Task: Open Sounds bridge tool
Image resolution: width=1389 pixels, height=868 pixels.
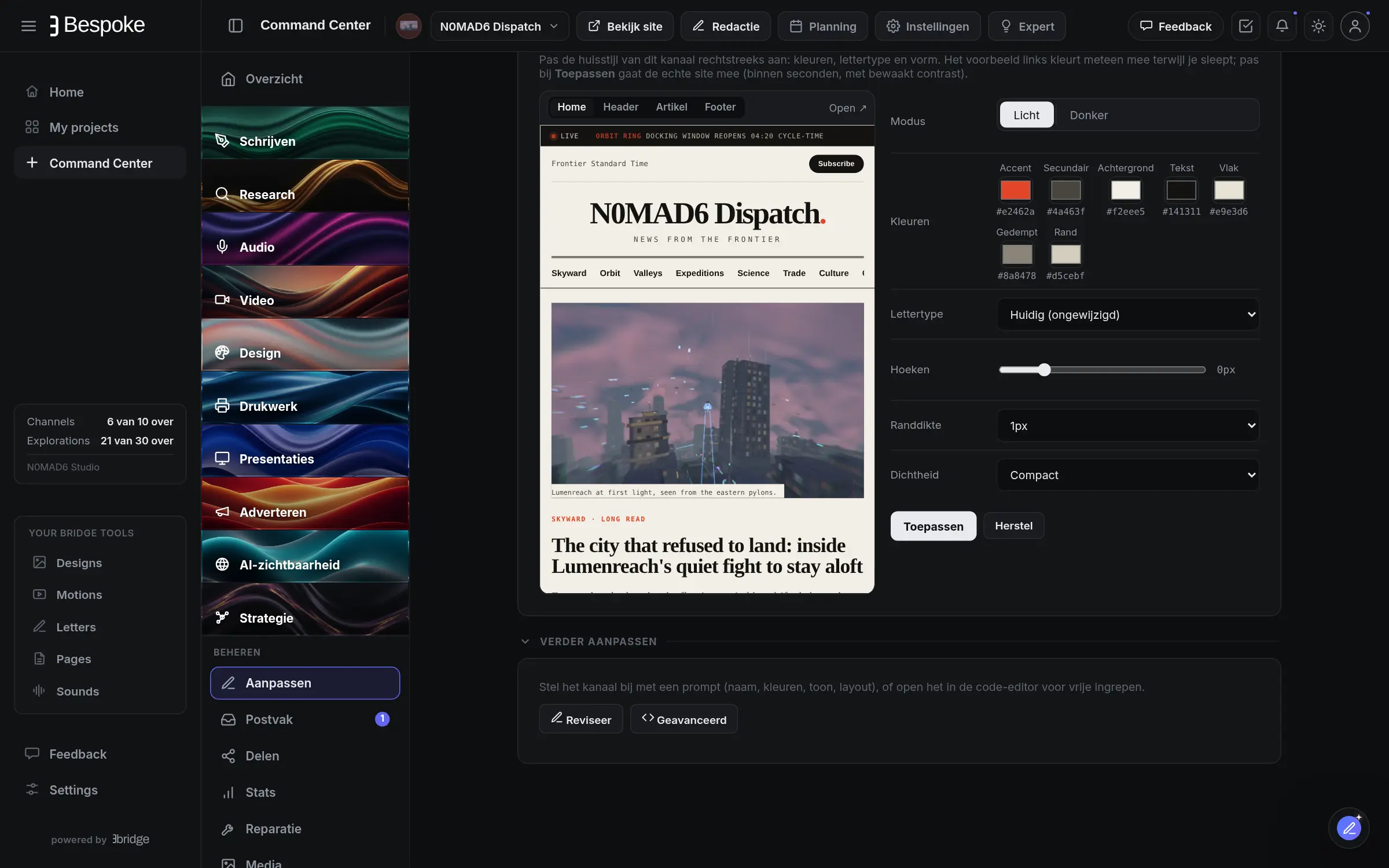Action: coord(100,691)
